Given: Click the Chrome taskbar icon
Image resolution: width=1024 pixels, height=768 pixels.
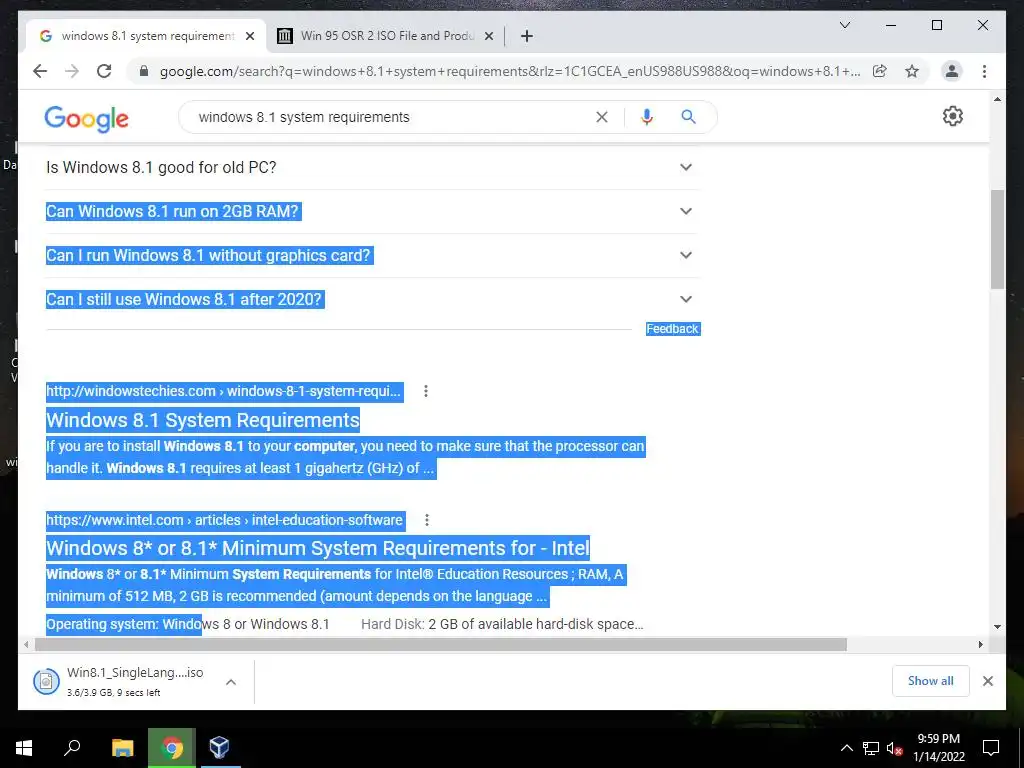Looking at the screenshot, I should [172, 747].
